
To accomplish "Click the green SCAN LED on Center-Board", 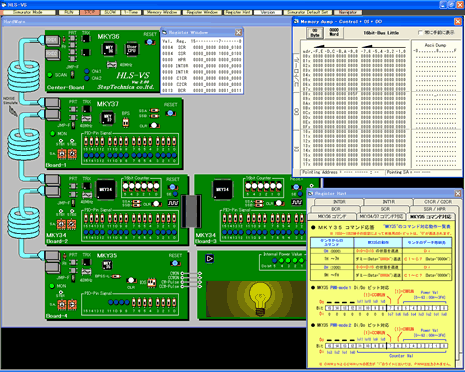I will coord(50,75).
